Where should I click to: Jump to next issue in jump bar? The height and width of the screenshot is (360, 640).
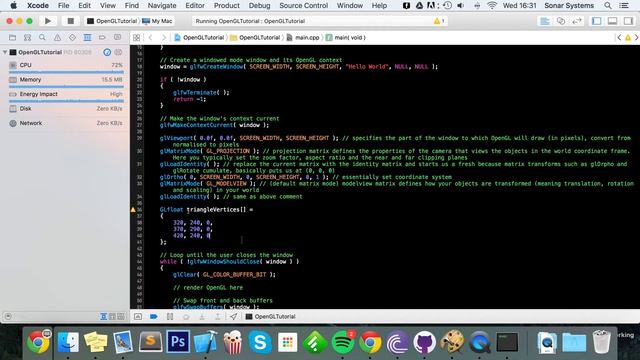point(636,38)
